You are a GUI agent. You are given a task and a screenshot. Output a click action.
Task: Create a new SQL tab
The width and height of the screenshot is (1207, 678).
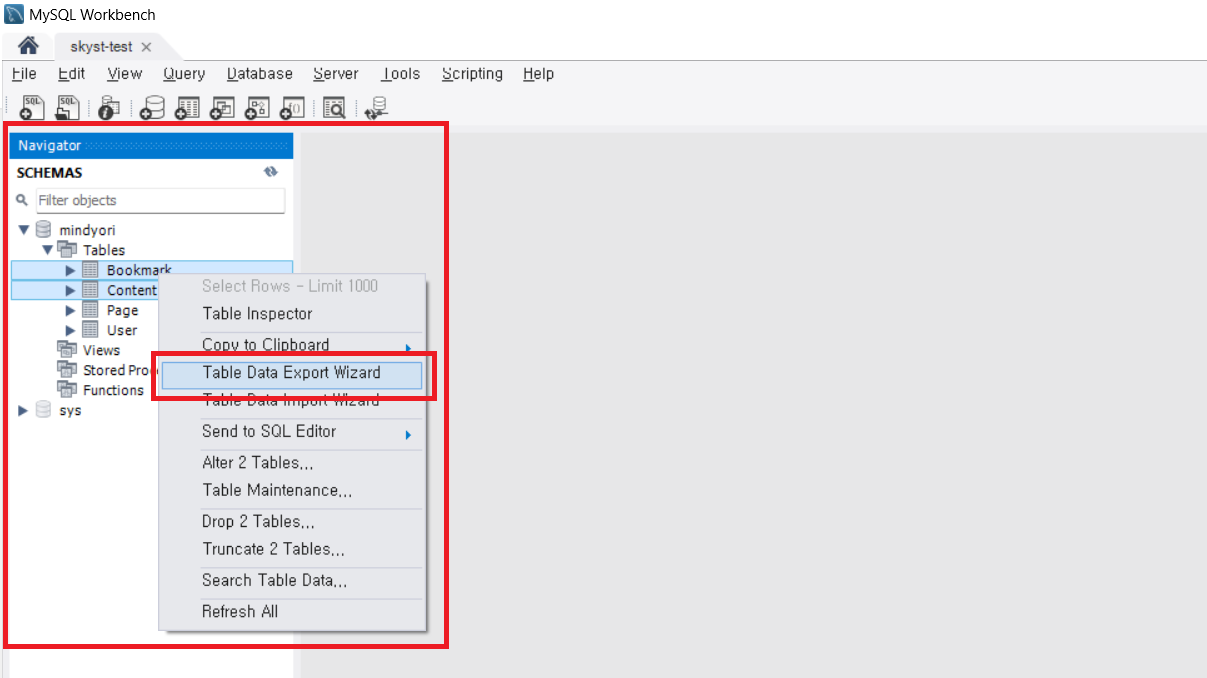(x=32, y=107)
